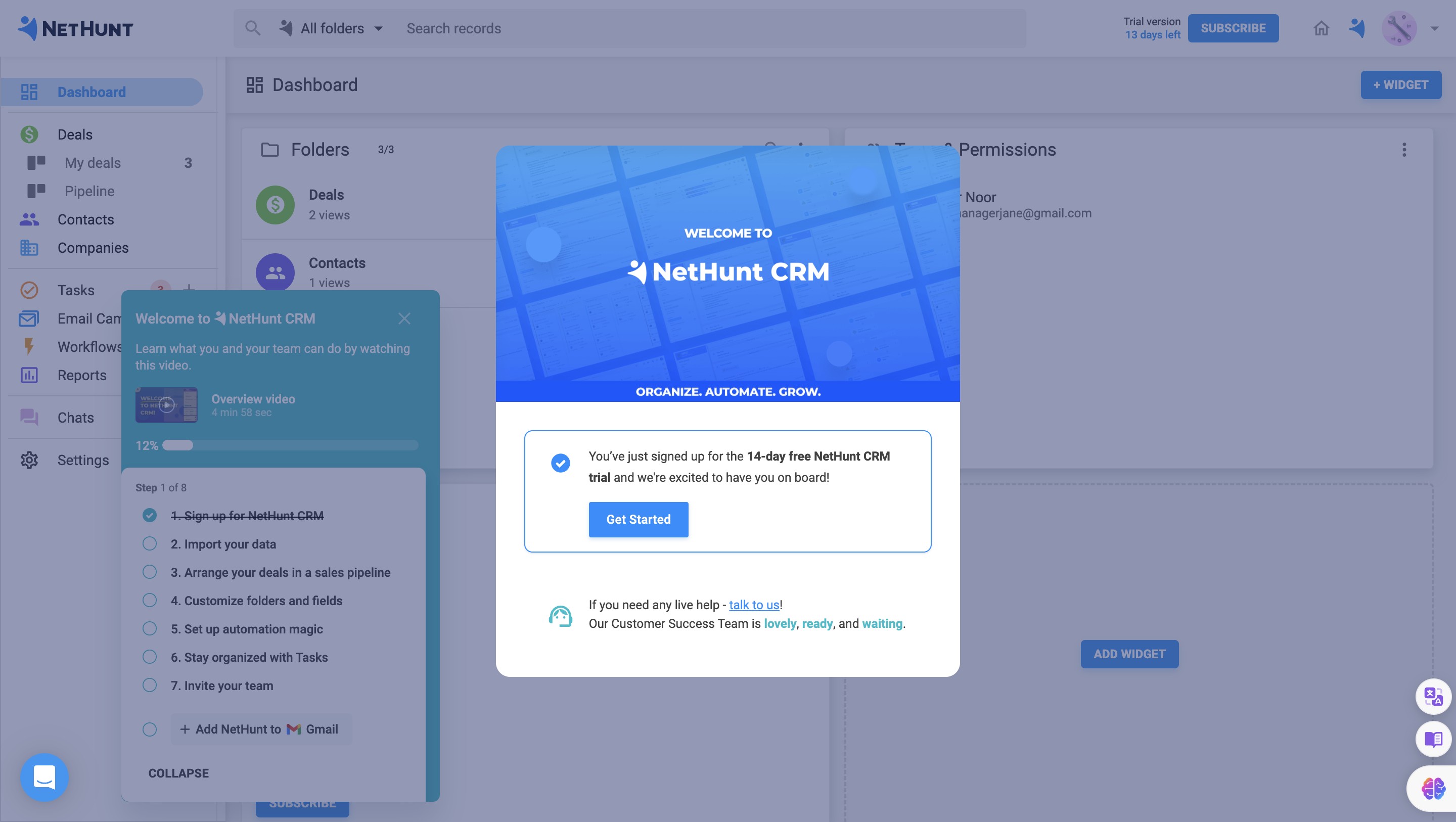The height and width of the screenshot is (822, 1456).
Task: Play the Overview video thumbnail
Action: (x=166, y=405)
